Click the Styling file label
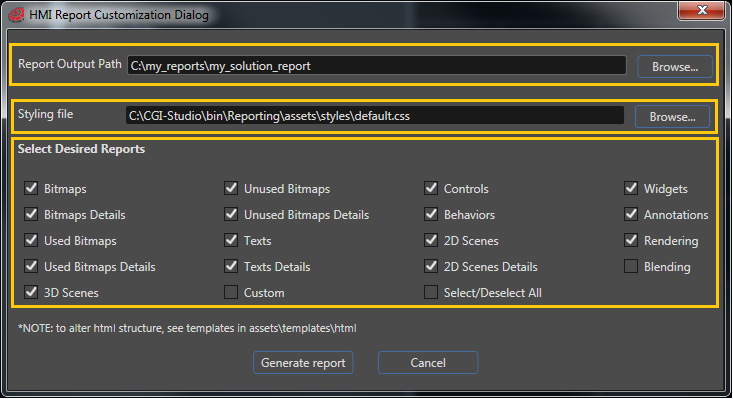733x399 pixels. point(45,114)
